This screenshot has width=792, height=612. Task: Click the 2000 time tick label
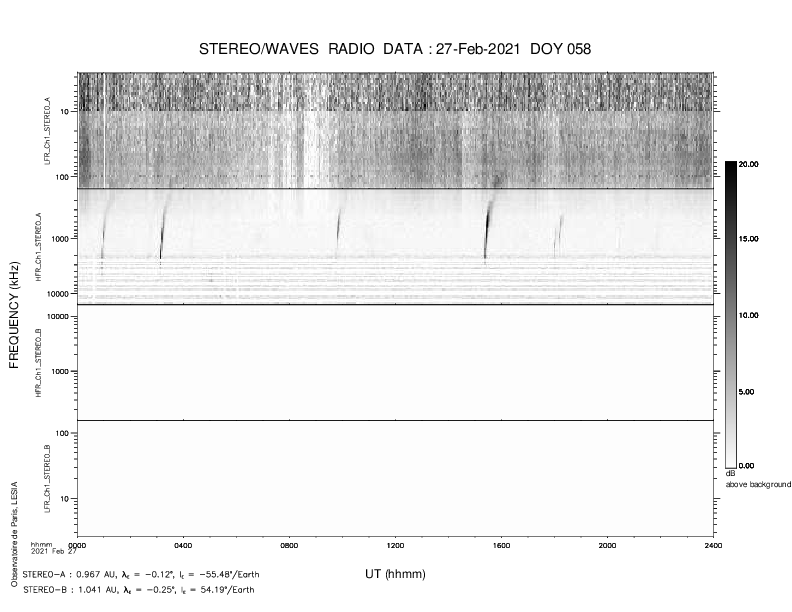point(607,545)
